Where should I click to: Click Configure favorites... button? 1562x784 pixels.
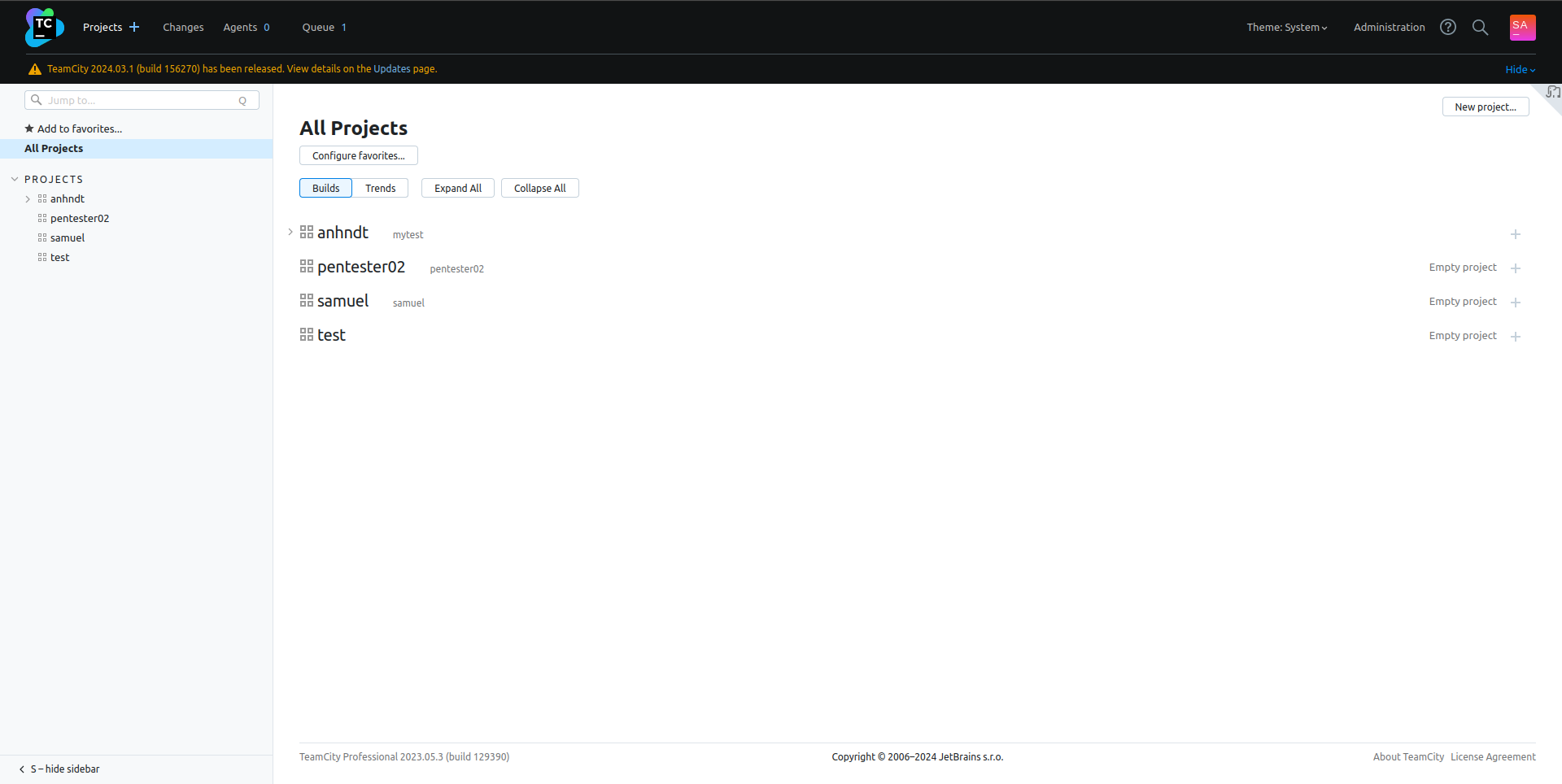[358, 155]
